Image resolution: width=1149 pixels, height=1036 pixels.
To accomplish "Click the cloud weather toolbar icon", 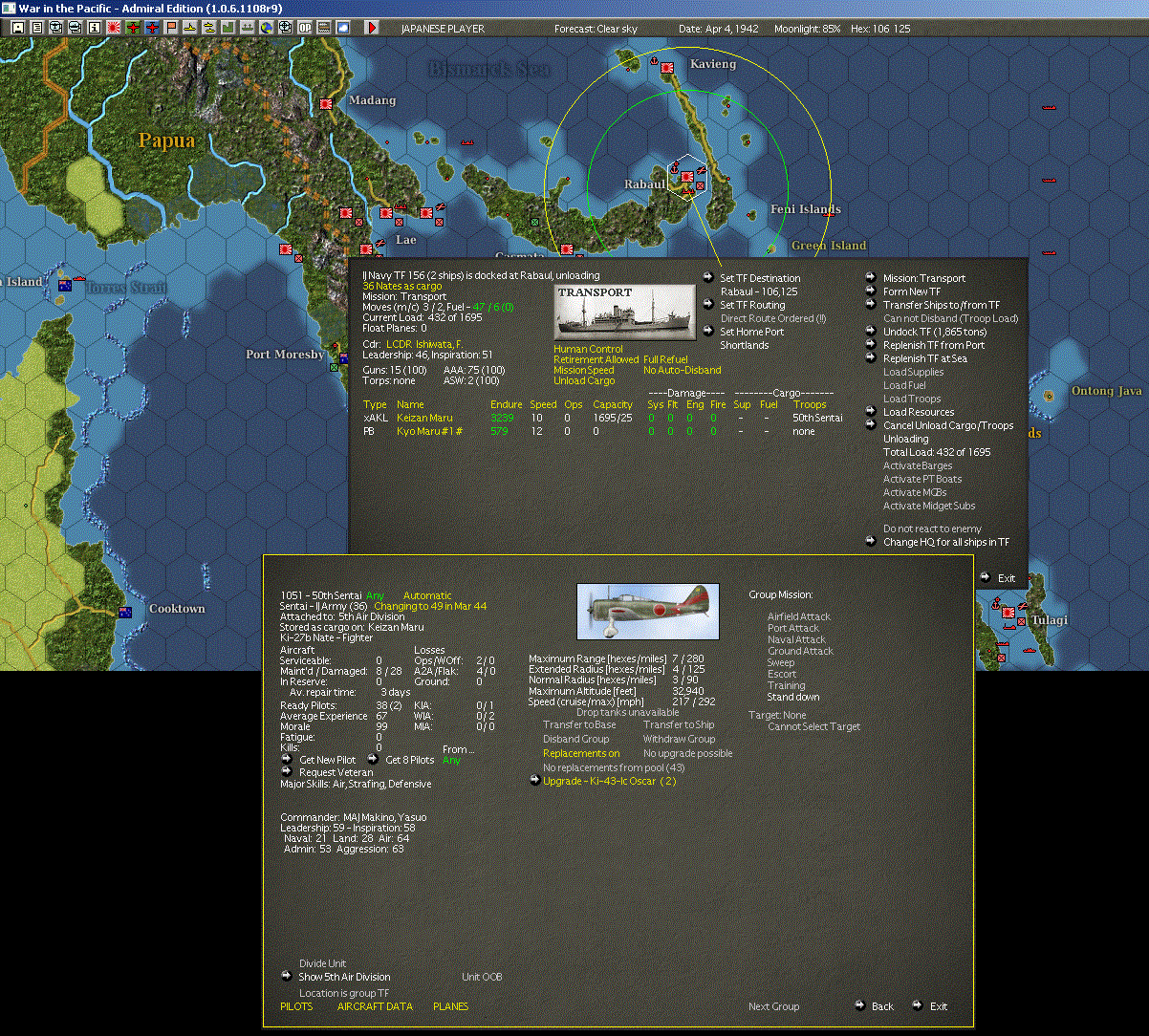I will [x=343, y=28].
